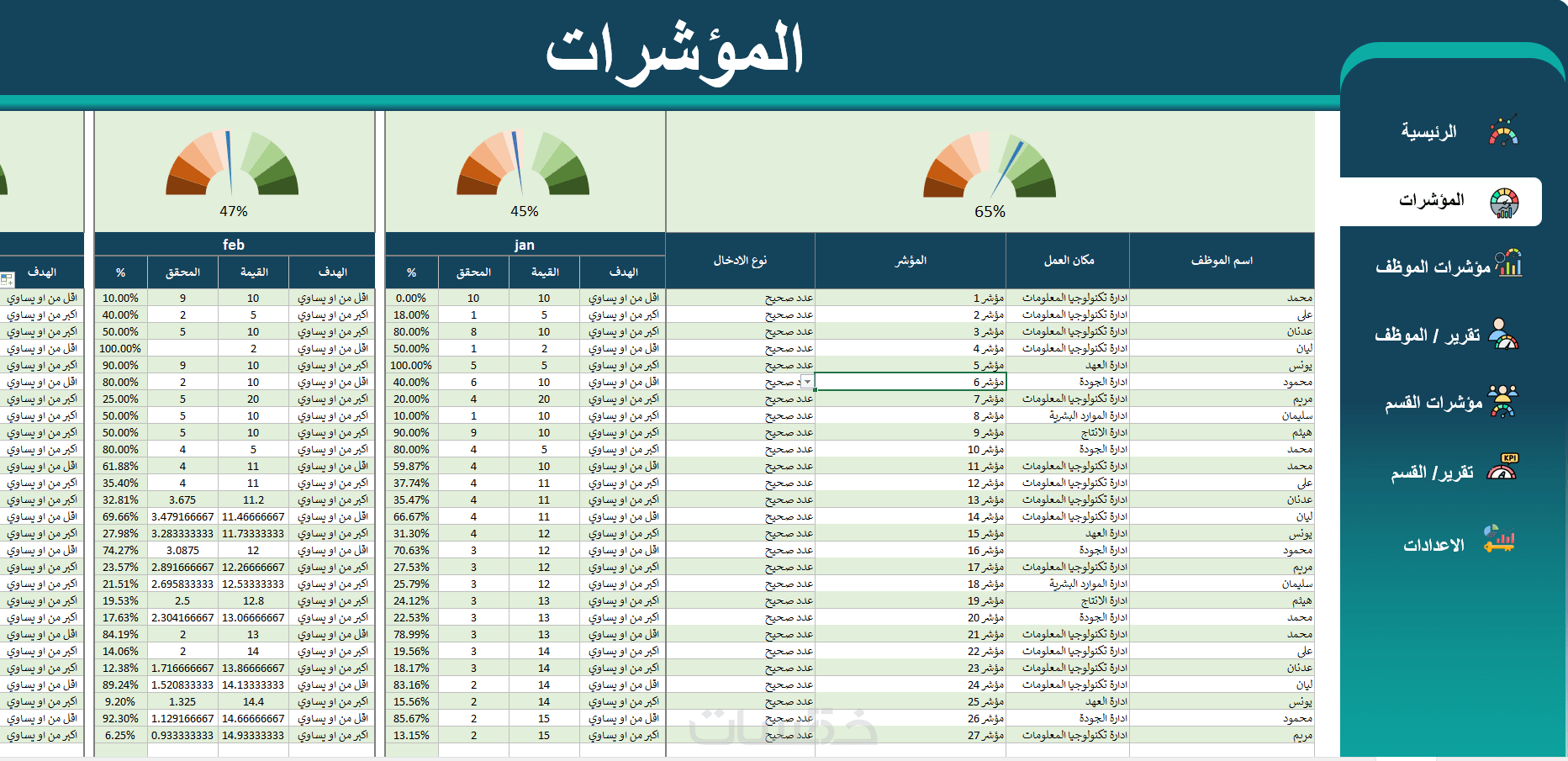The height and width of the screenshot is (761, 1568).
Task: Select the jan percentage 59.87%
Action: point(411,466)
